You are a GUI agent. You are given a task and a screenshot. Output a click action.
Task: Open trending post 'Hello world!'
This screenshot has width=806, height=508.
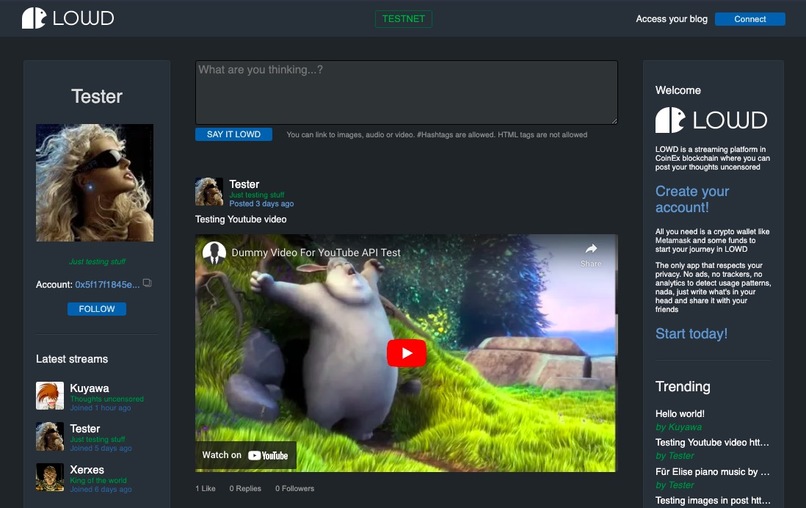point(680,413)
